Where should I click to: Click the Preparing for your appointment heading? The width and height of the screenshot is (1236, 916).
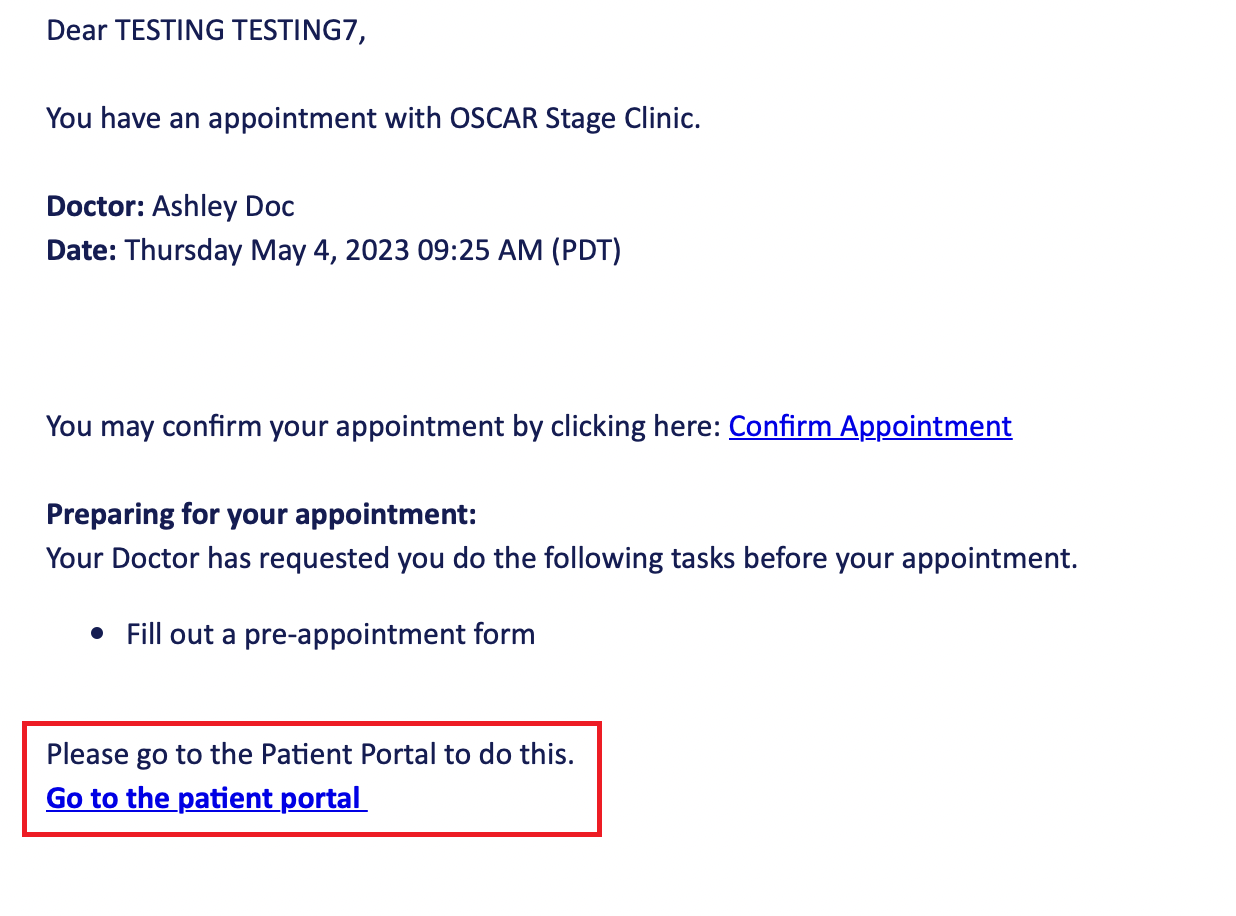coord(261,515)
